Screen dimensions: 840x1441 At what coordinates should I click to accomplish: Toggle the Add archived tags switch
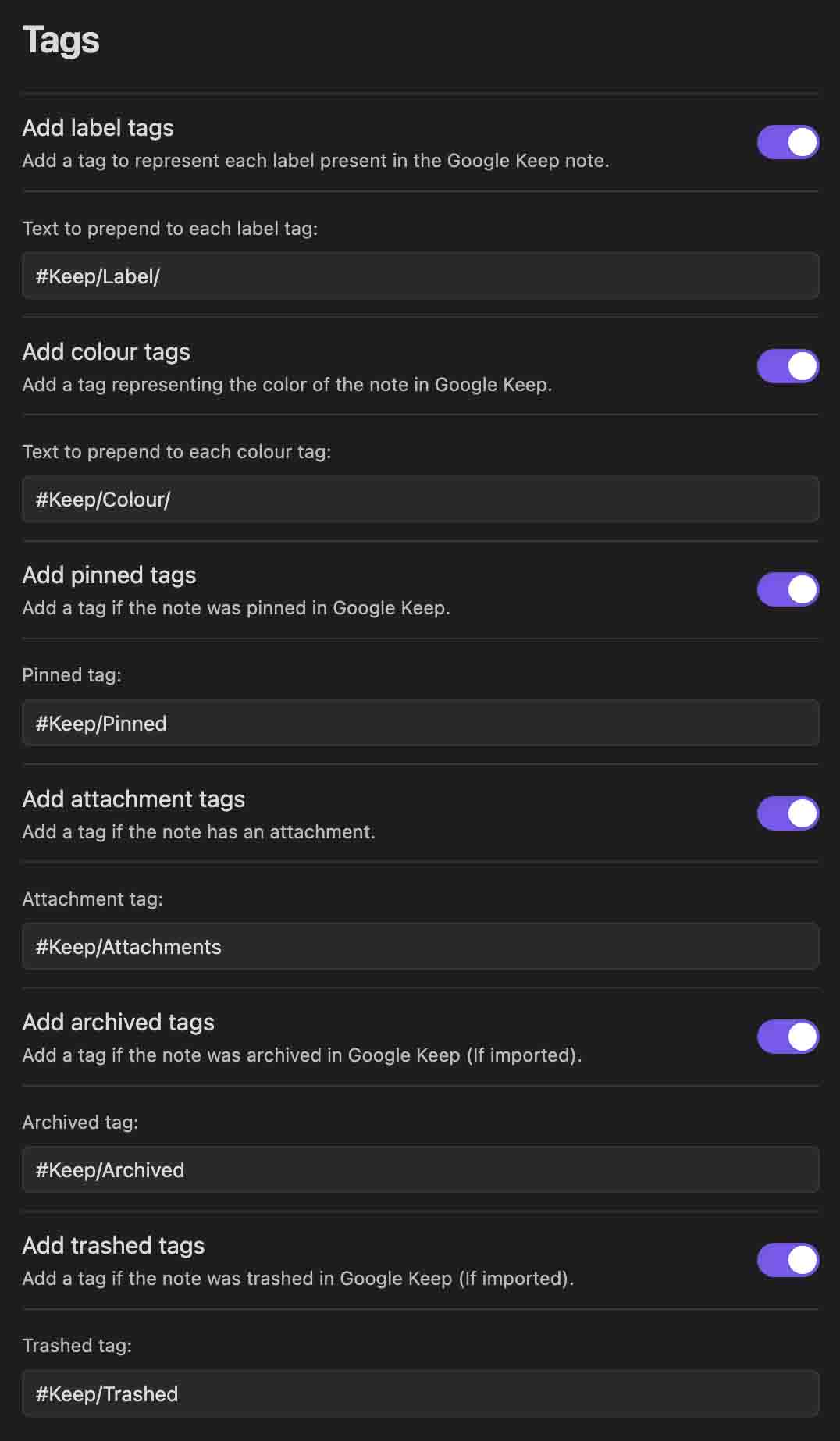click(x=788, y=1037)
